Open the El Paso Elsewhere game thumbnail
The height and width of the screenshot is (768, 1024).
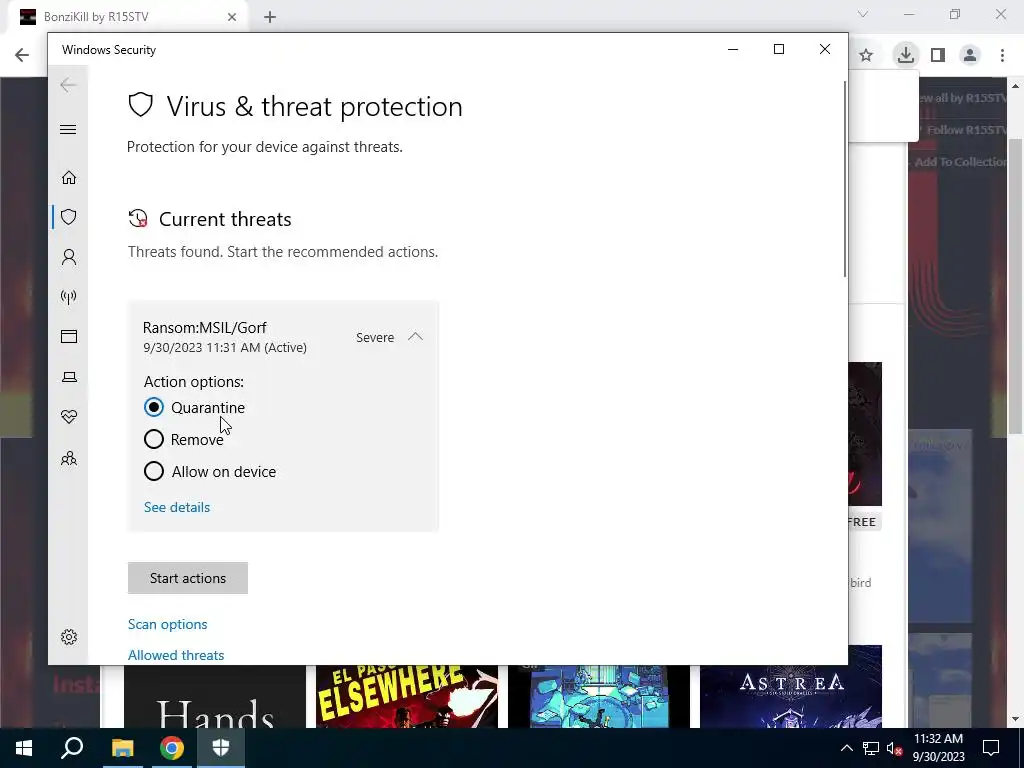407,696
